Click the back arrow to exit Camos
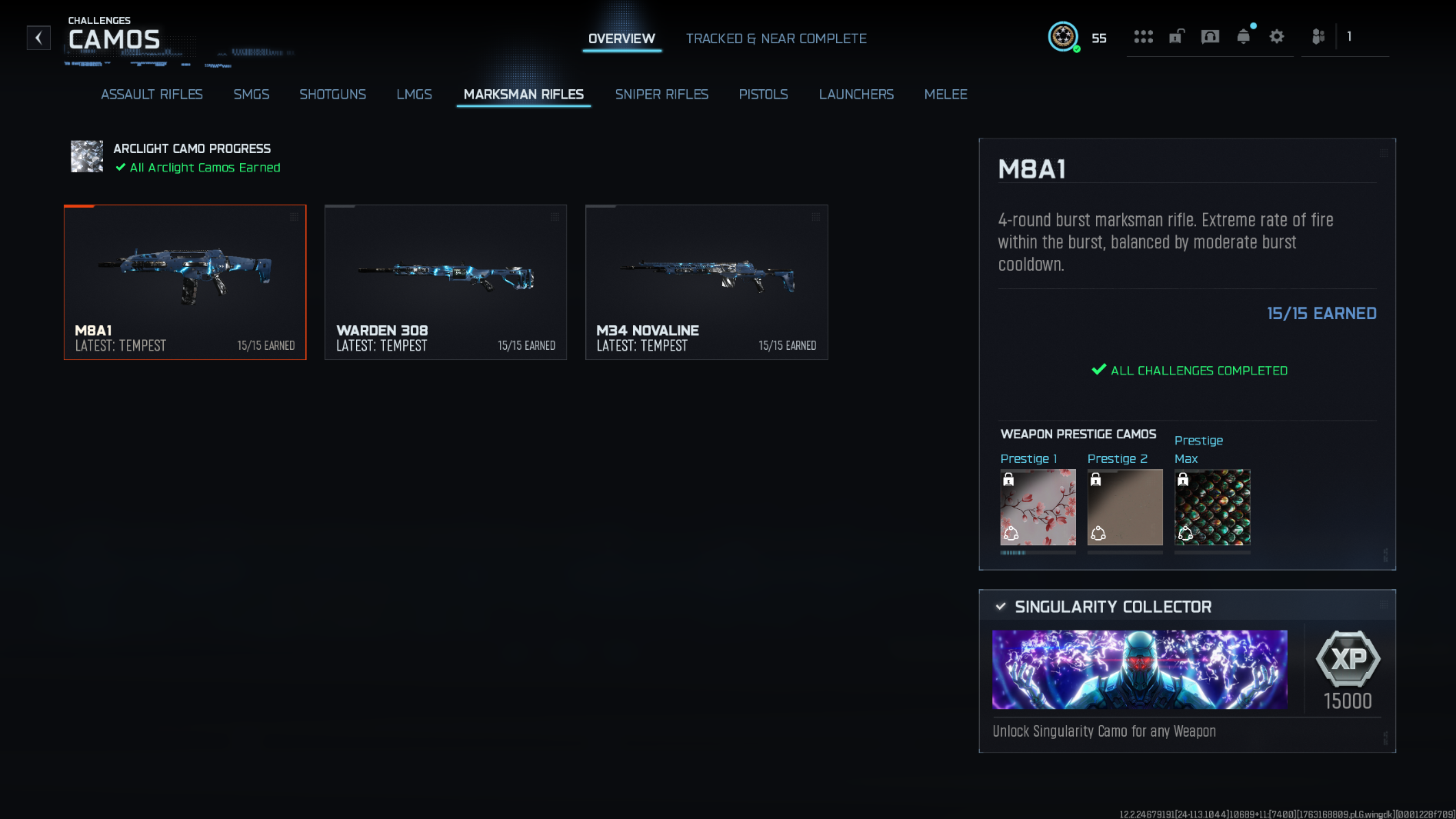Screen dimensions: 1456x819 (38, 38)
